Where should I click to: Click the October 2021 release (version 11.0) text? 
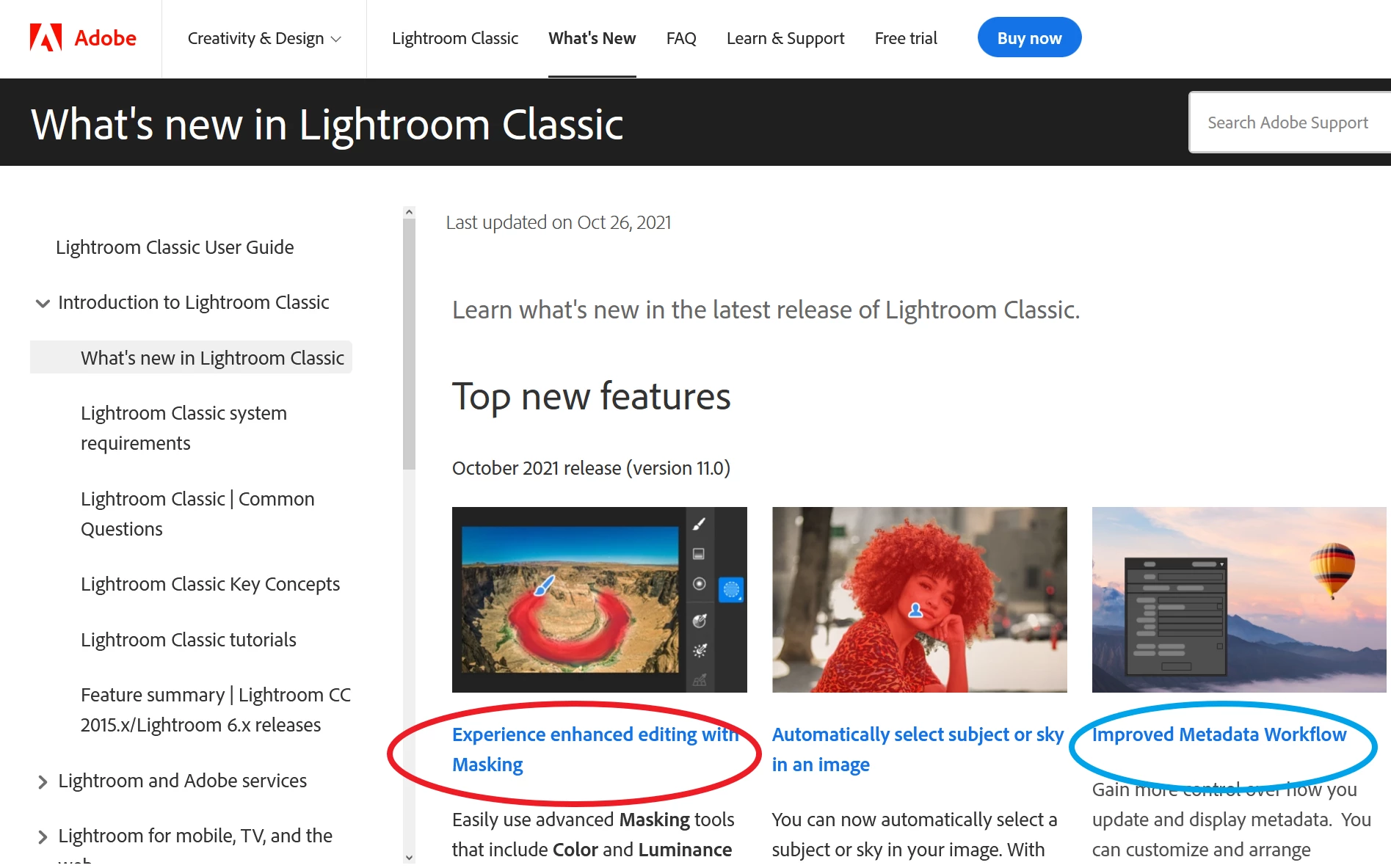pos(591,468)
